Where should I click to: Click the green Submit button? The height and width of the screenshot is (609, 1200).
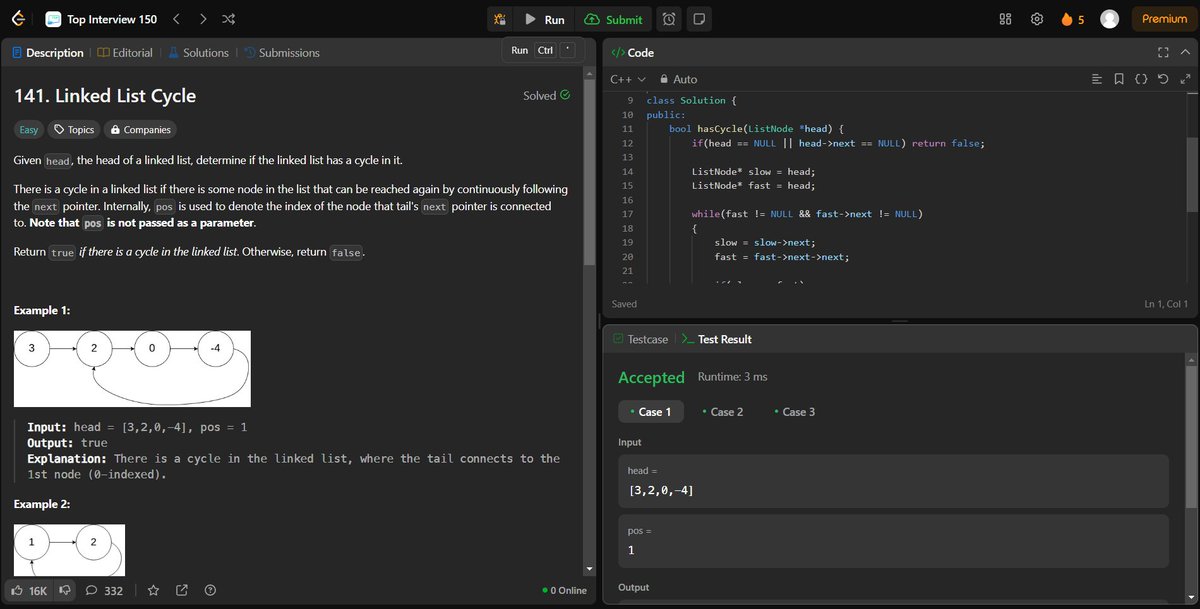(x=614, y=18)
